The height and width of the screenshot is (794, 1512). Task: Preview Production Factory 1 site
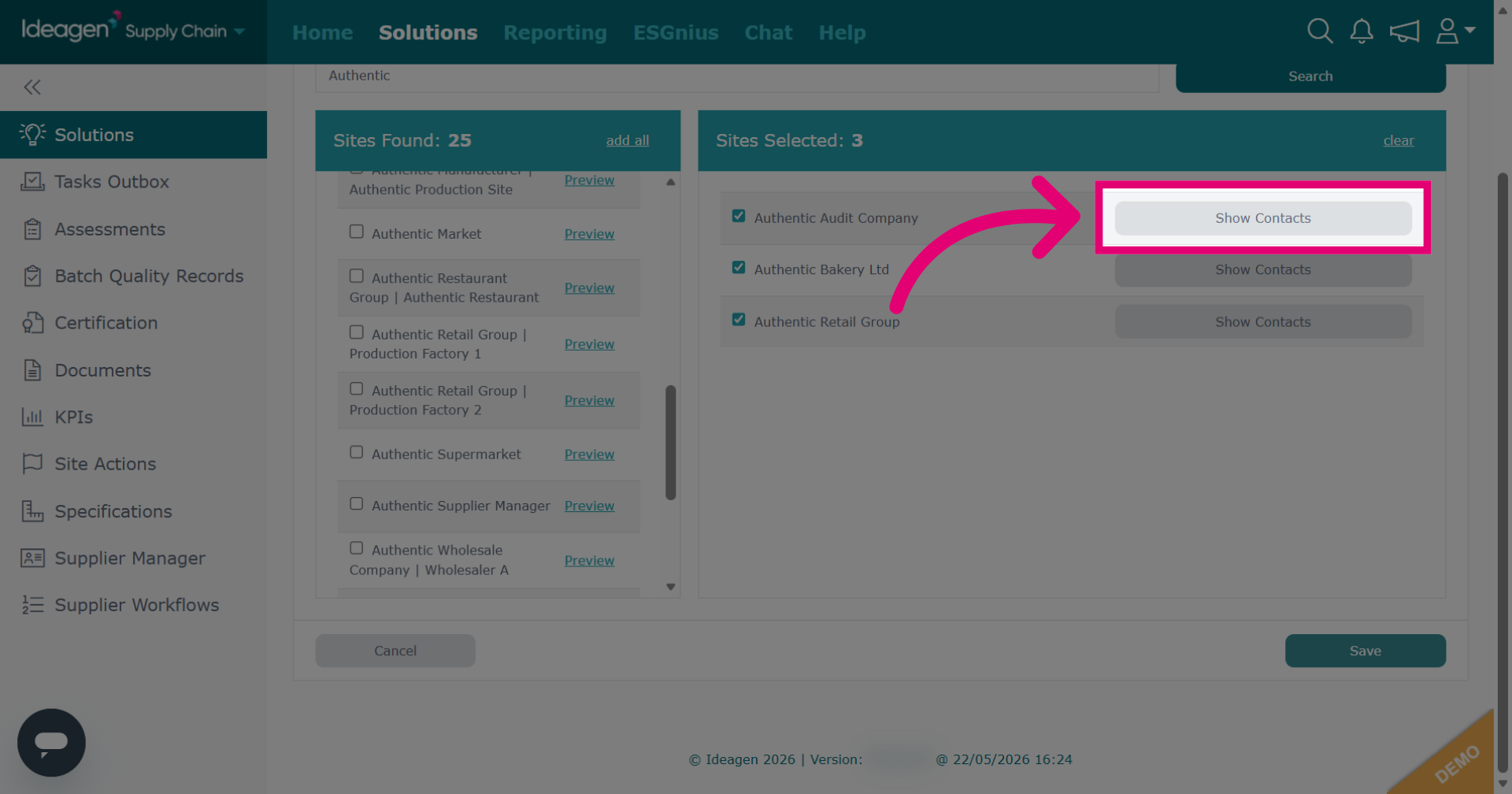(589, 344)
